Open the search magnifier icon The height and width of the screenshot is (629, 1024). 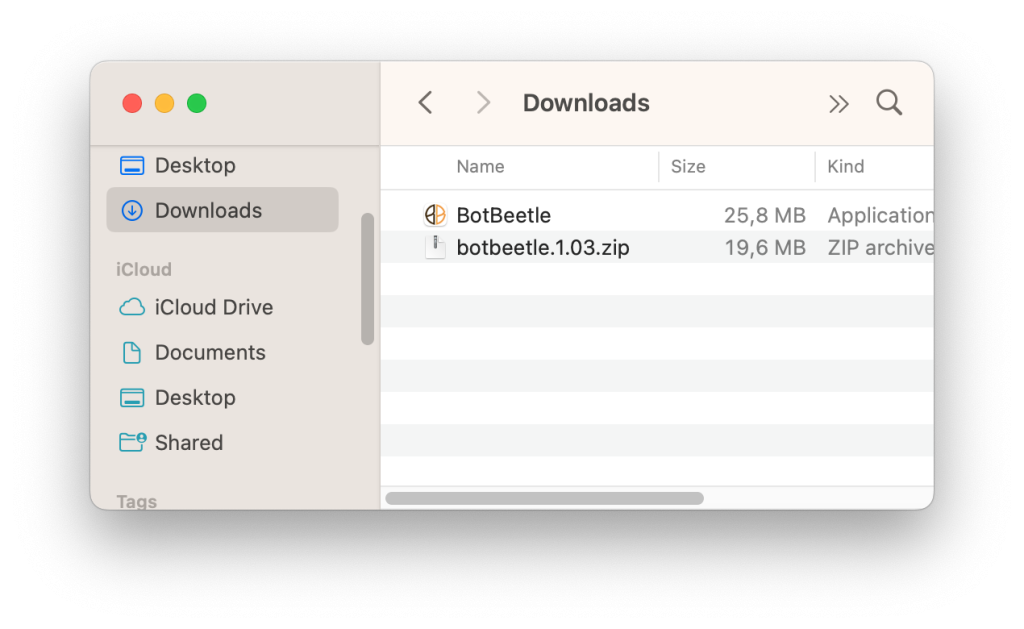(x=889, y=103)
